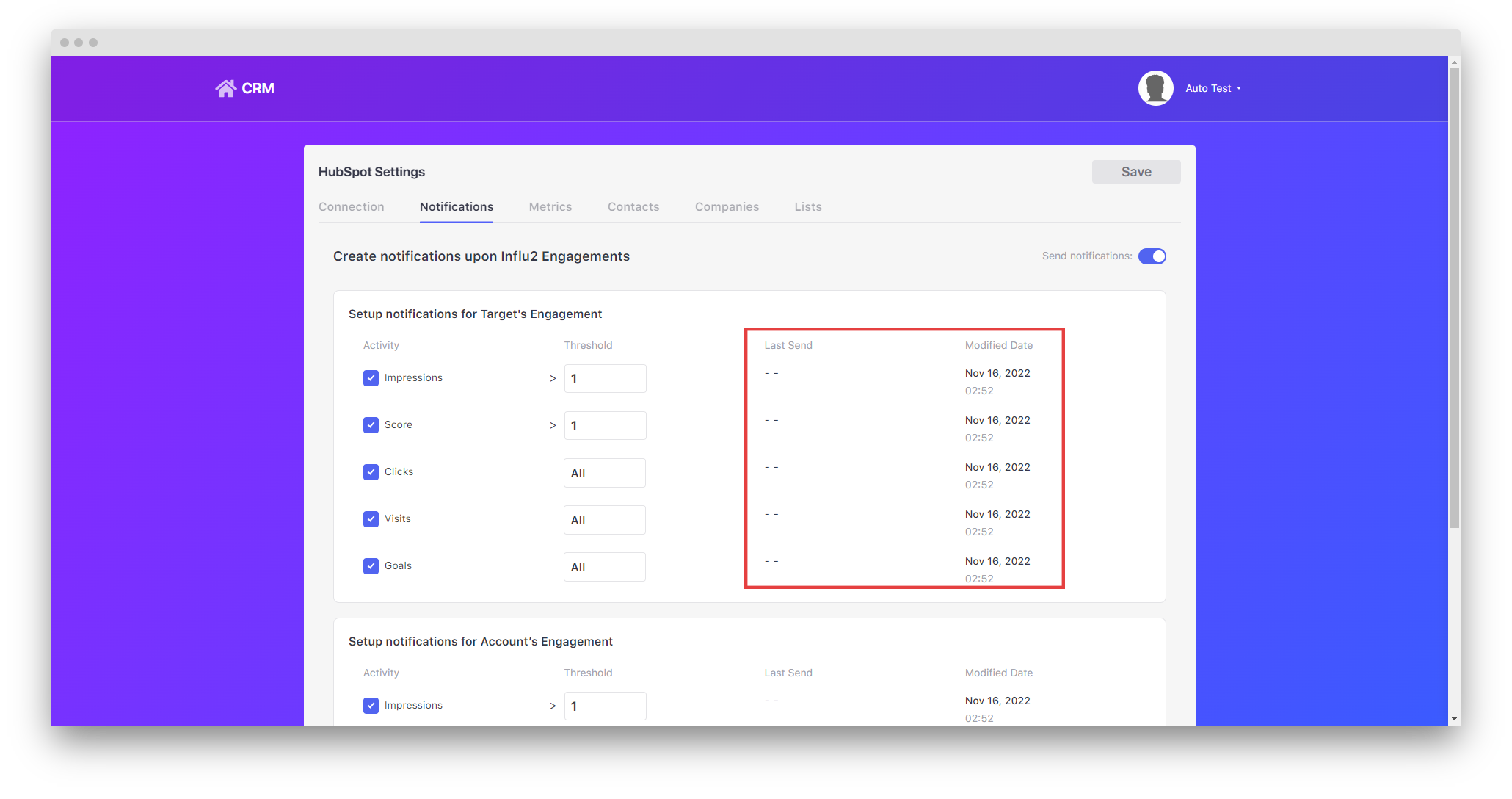This screenshot has width=1512, height=799.
Task: Click the Clicks All threshold field
Action: click(x=604, y=472)
